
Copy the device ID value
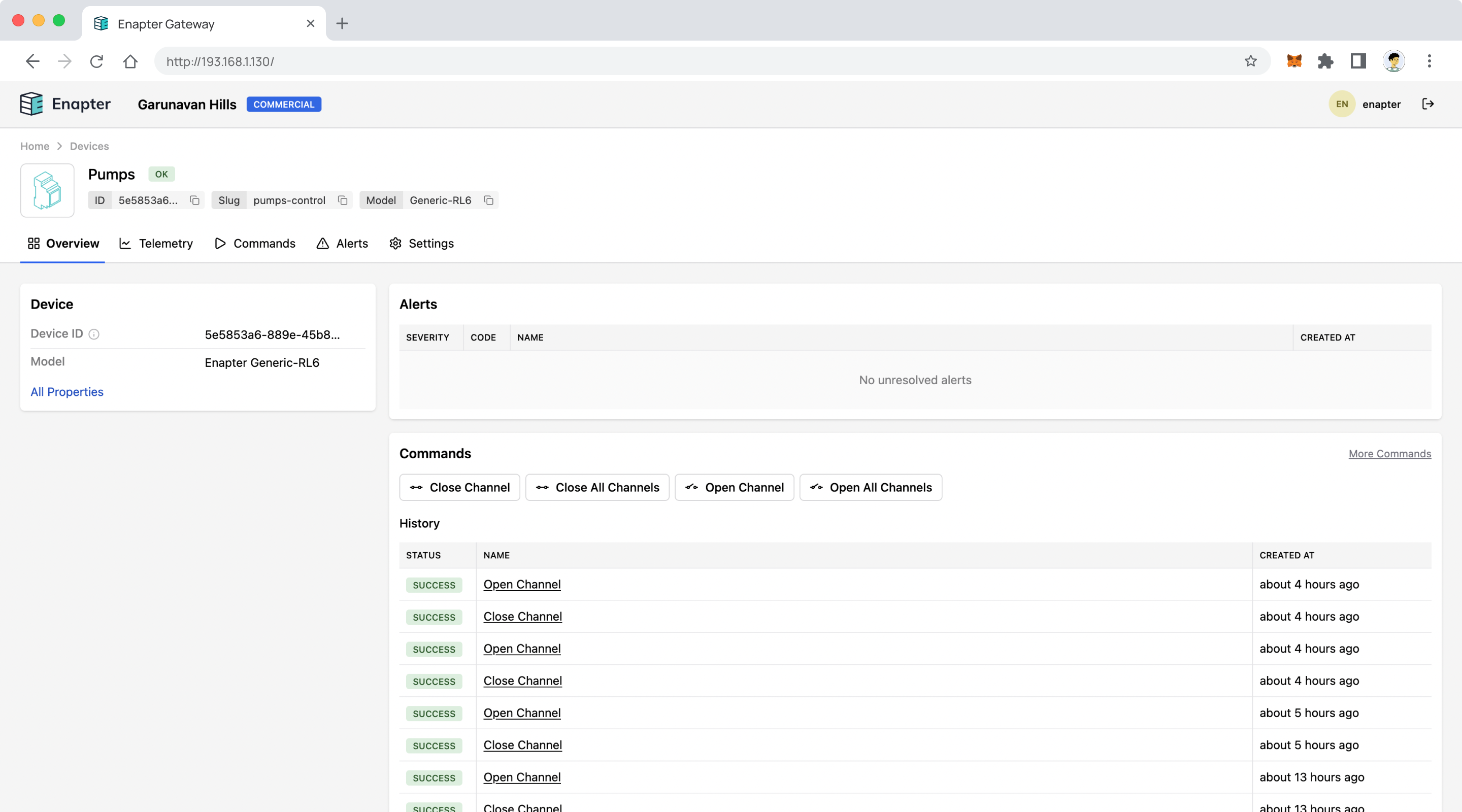click(x=194, y=200)
